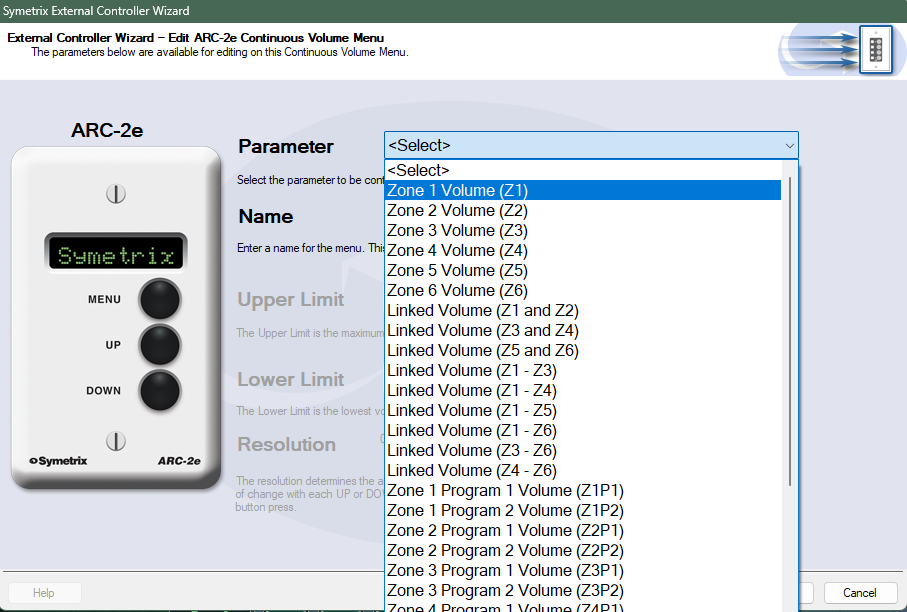This screenshot has width=907, height=612.
Task: Click the parameter list scrollbar
Action: point(791,330)
